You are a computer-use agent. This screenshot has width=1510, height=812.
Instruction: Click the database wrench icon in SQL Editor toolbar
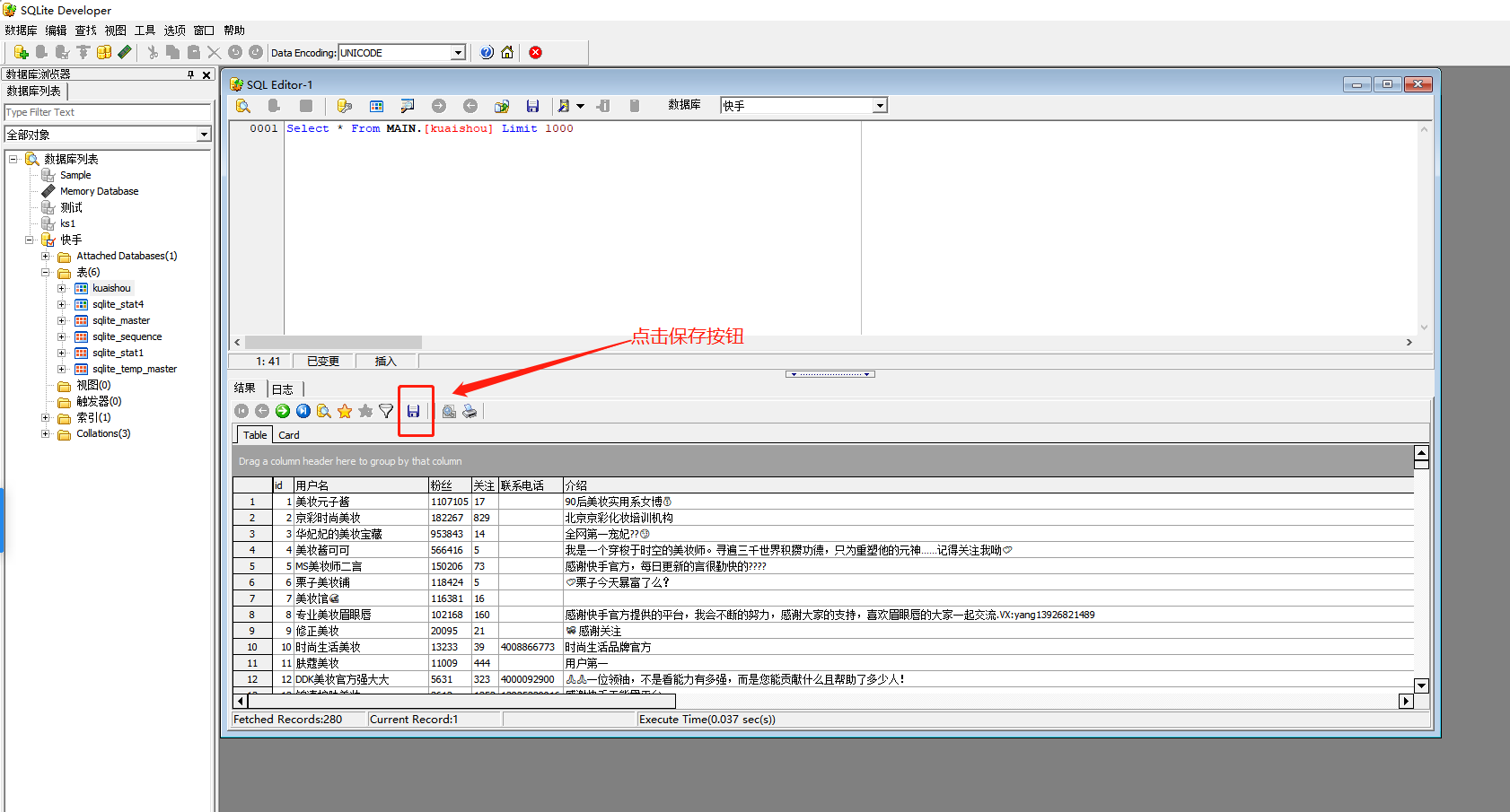tap(344, 106)
